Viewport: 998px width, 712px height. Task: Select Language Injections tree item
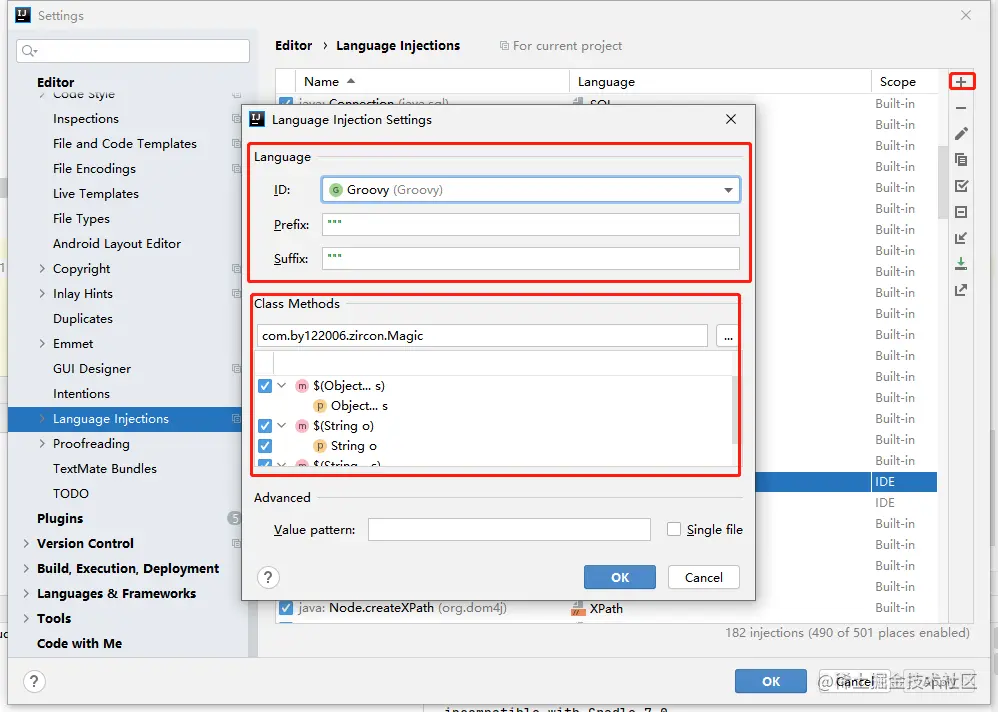click(x=125, y=419)
